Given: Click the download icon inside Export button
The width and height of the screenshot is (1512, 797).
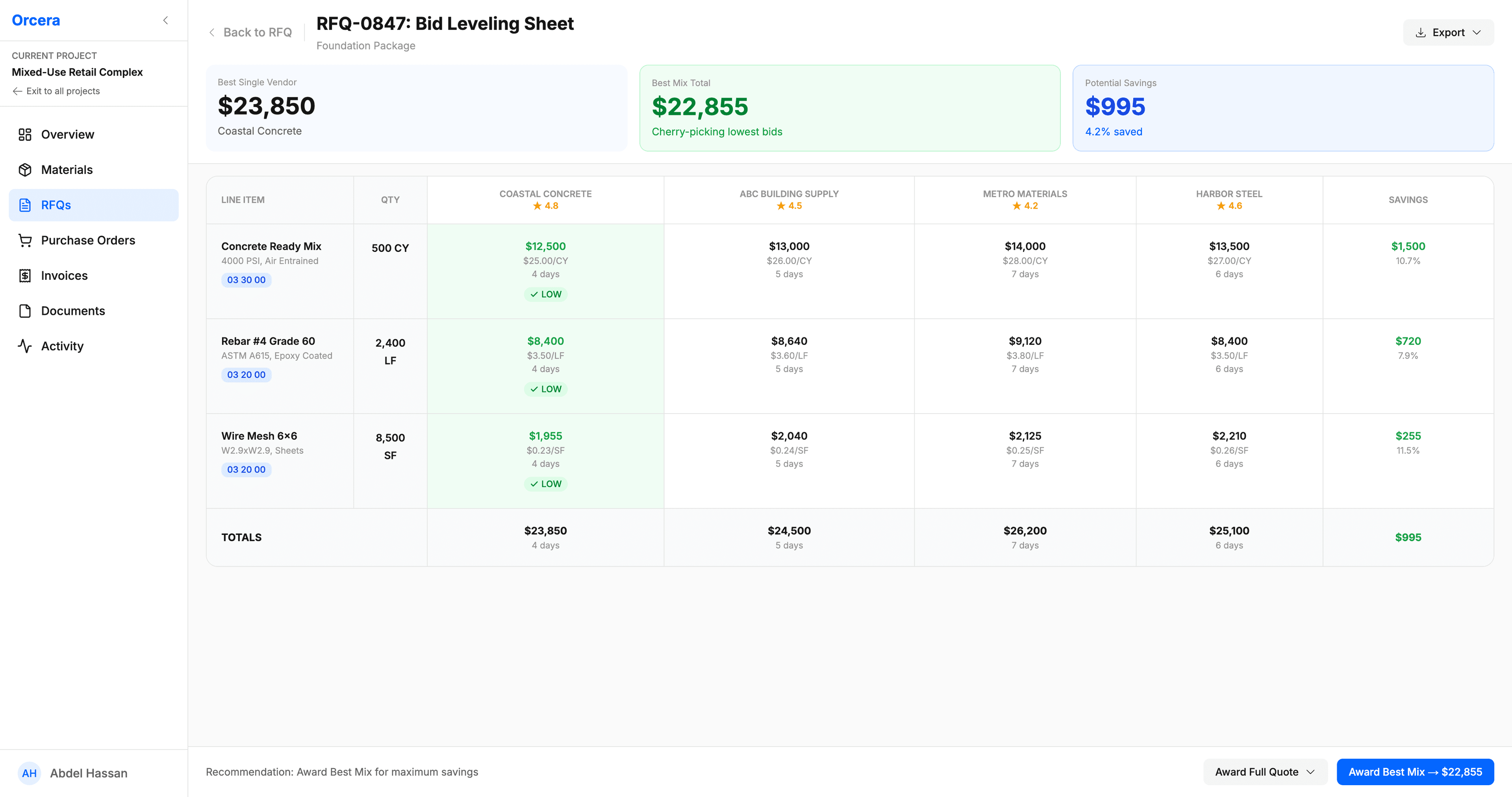Looking at the screenshot, I should [1421, 32].
